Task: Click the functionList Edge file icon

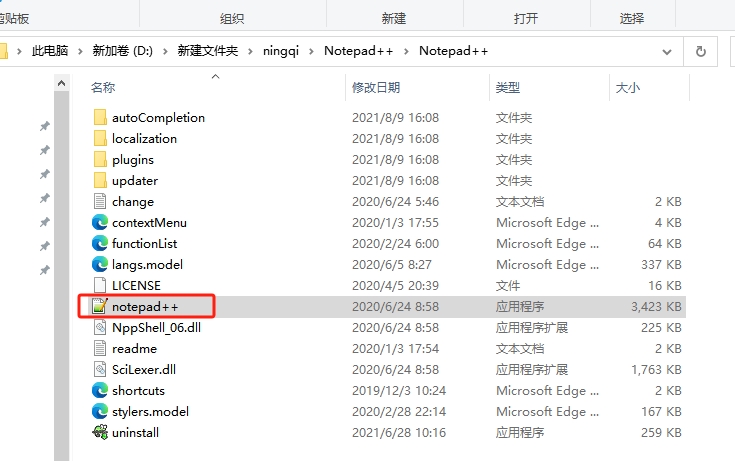Action: click(100, 243)
